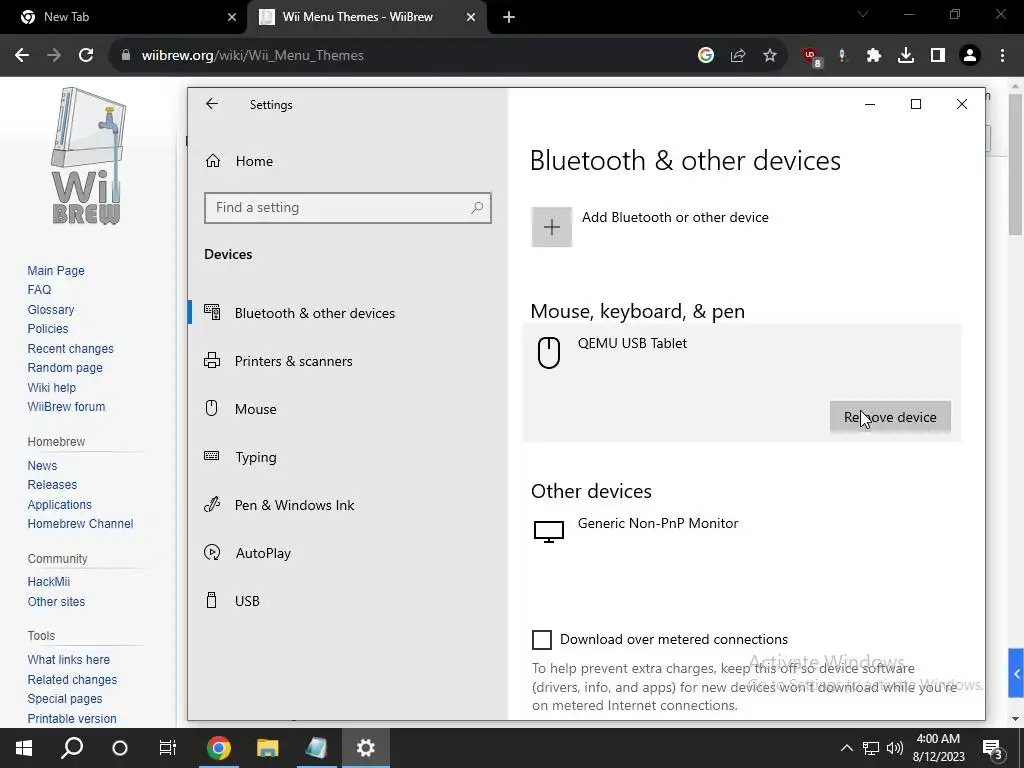Click the share page icon in address bar
1024x768 pixels.
tap(738, 56)
